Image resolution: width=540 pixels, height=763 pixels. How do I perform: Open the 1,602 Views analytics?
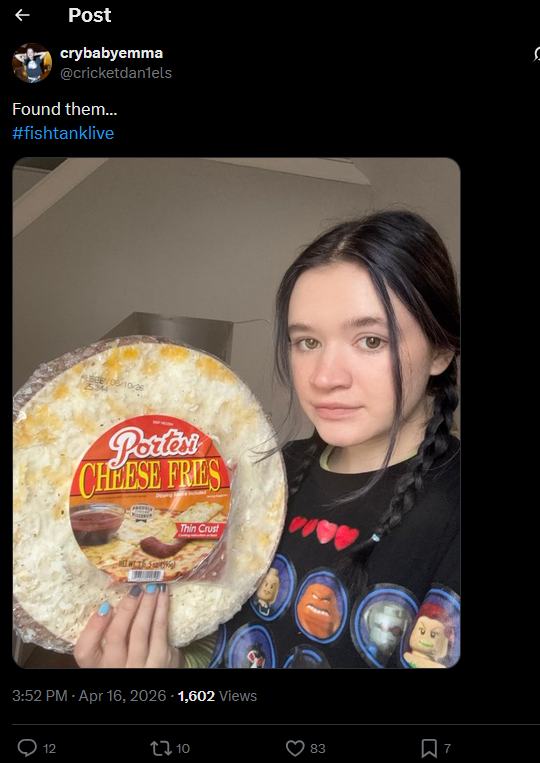217,696
